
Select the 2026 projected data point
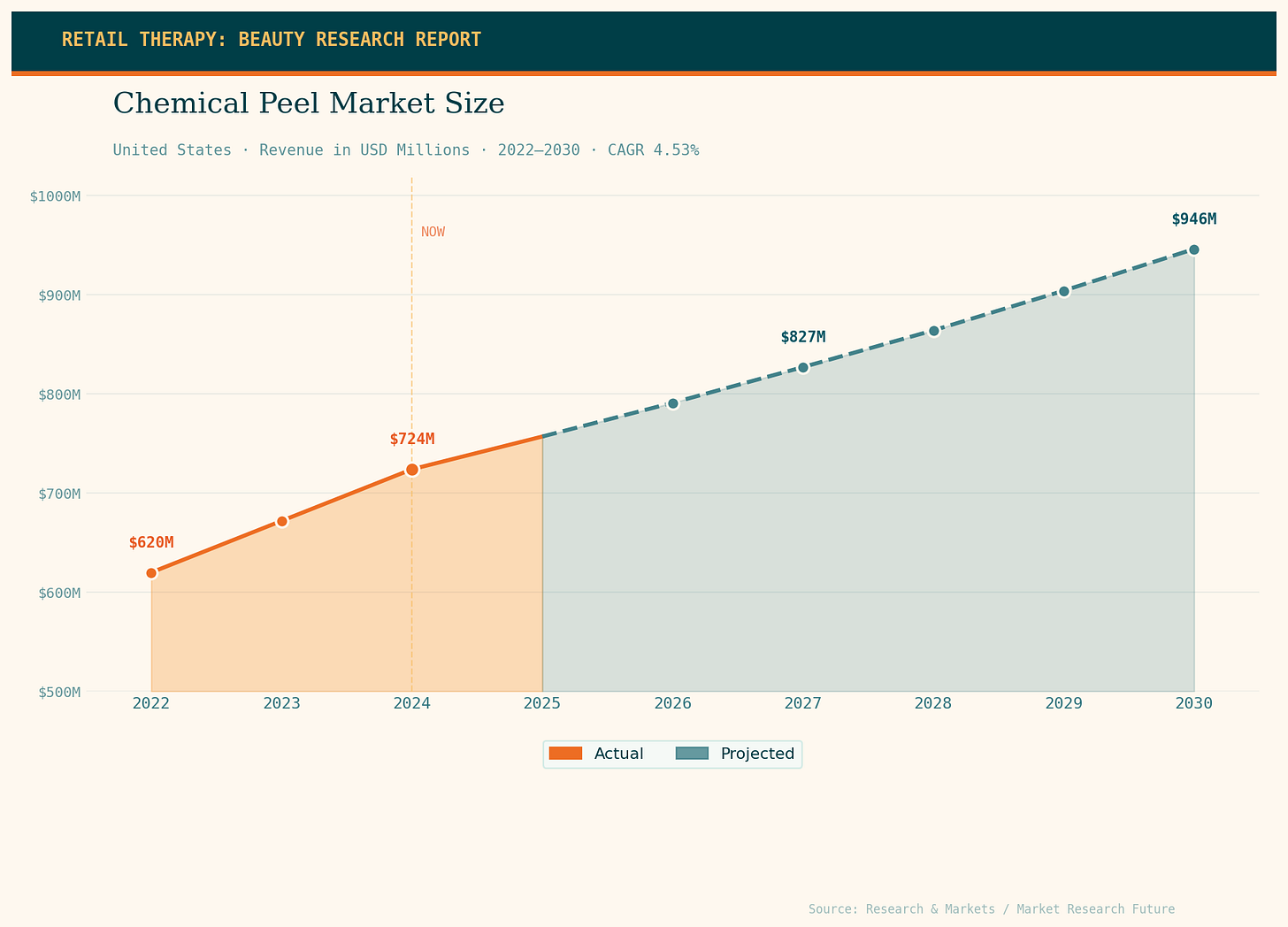672,403
